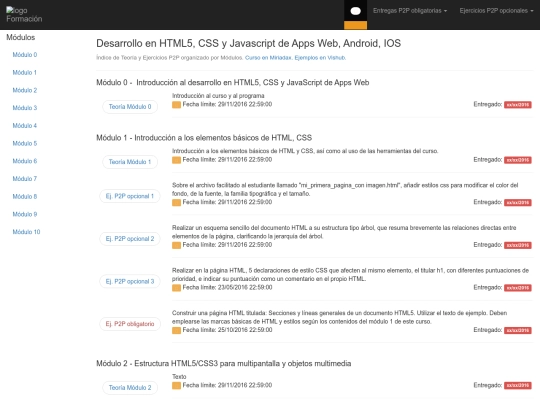The width and height of the screenshot is (540, 405).
Task: Click the Módulo 1 section heading
Action: coord(204,138)
